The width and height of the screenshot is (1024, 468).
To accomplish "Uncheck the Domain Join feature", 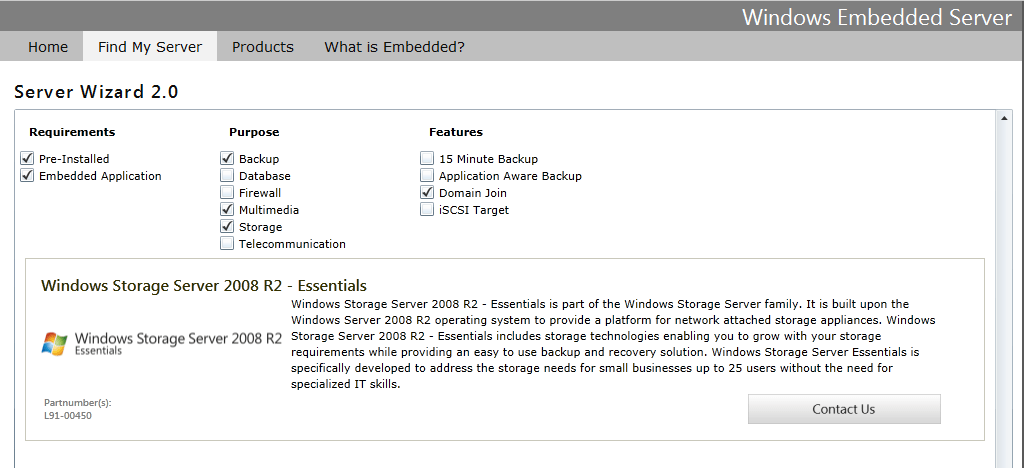I will pyautogui.click(x=426, y=193).
